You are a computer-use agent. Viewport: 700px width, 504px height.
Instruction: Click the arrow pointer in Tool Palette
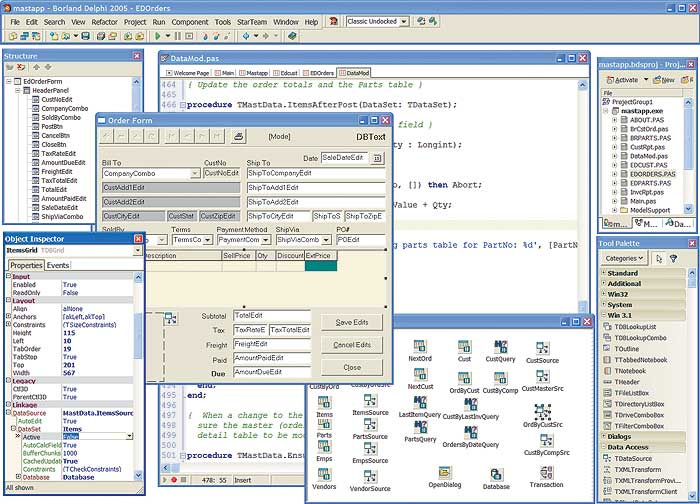click(659, 258)
